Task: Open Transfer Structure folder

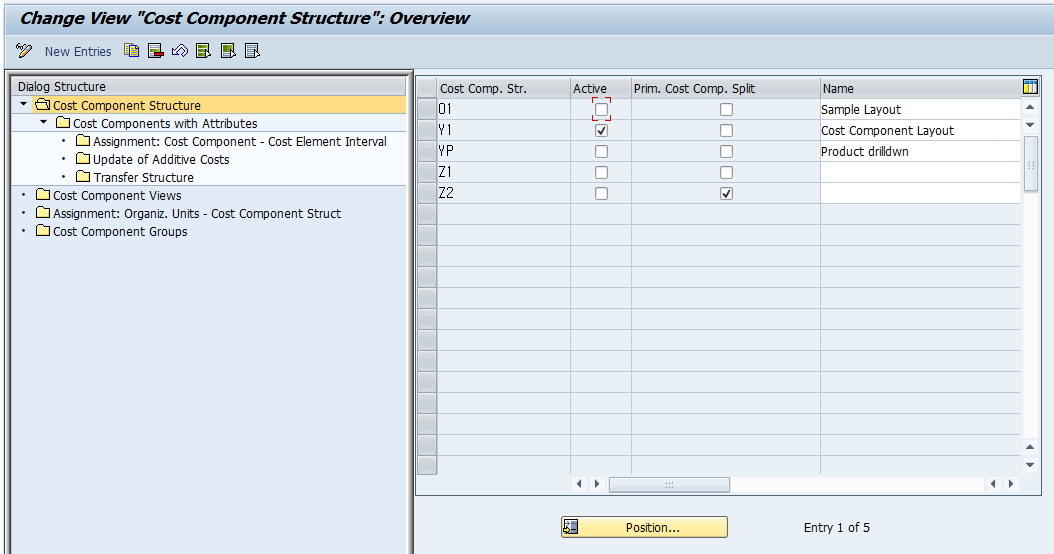Action: click(143, 177)
